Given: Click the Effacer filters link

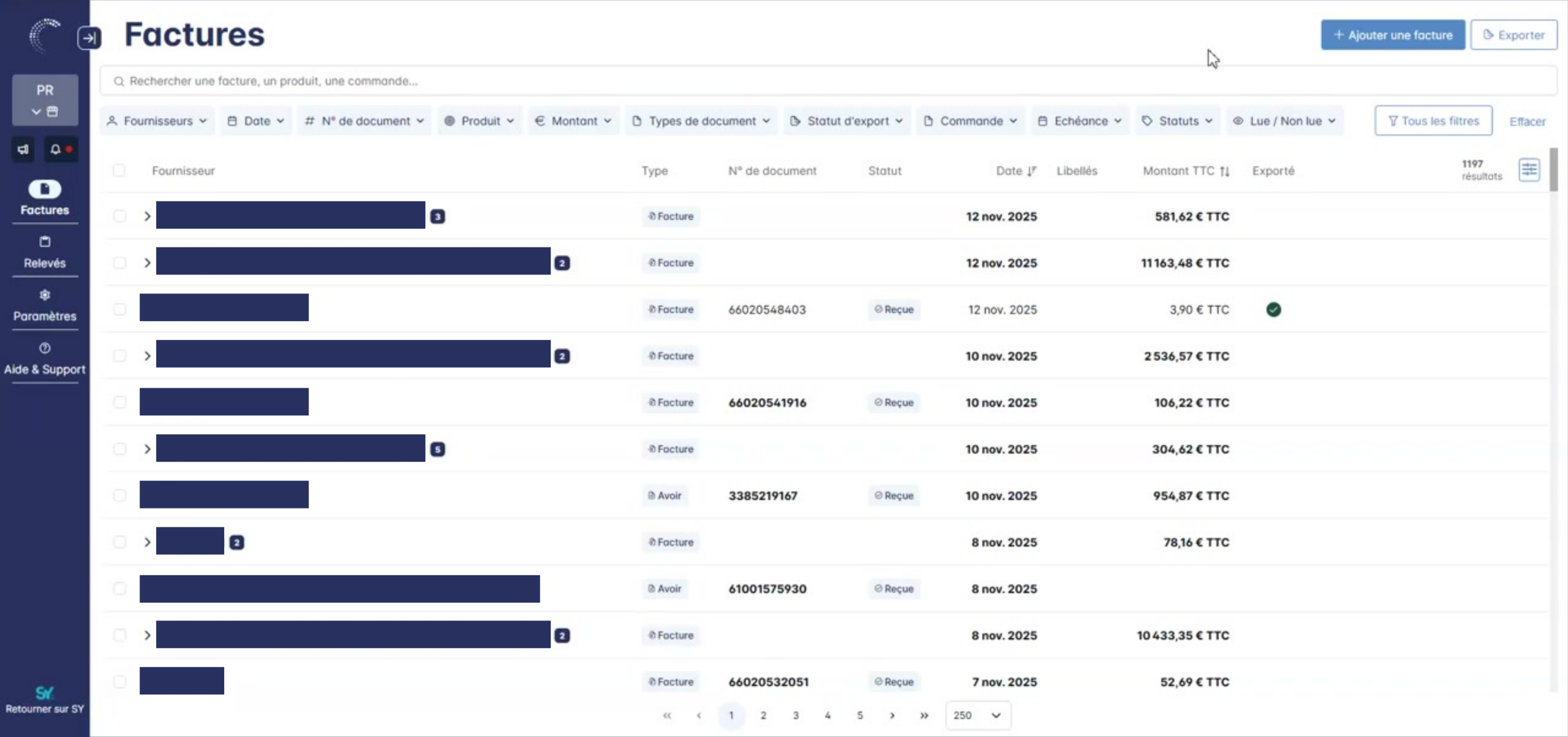Looking at the screenshot, I should coord(1527,121).
